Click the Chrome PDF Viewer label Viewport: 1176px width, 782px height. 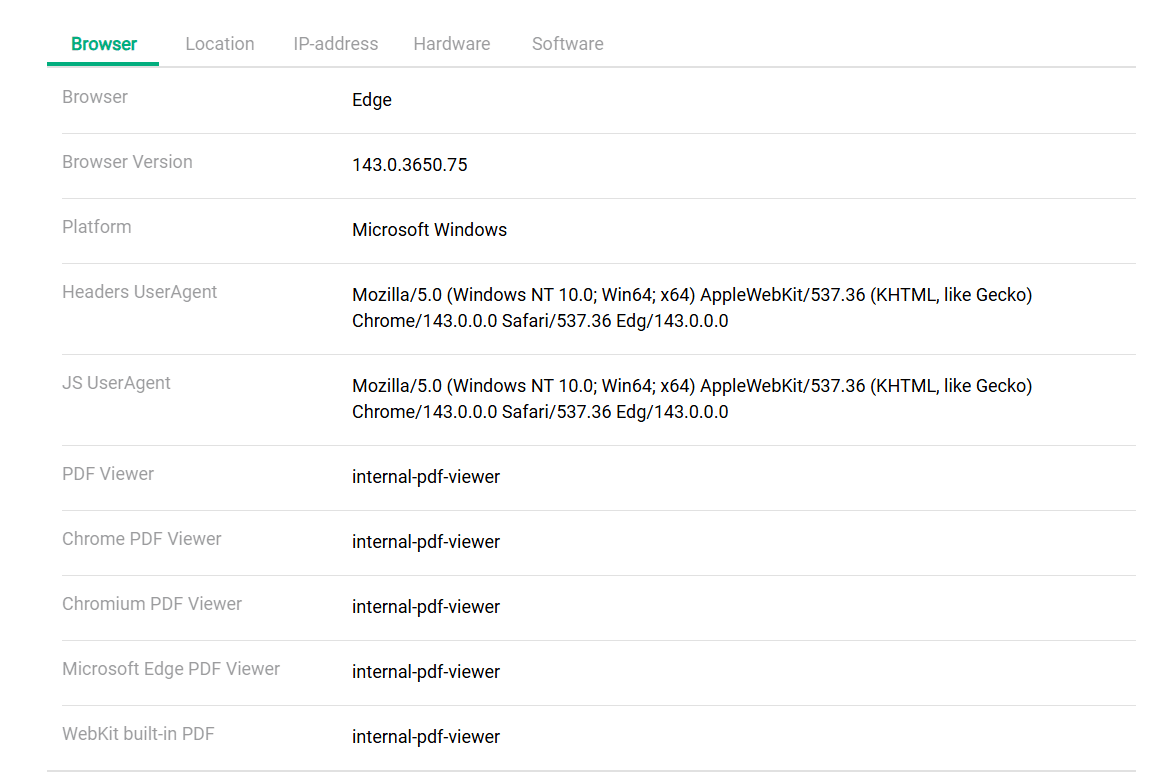[x=141, y=539]
